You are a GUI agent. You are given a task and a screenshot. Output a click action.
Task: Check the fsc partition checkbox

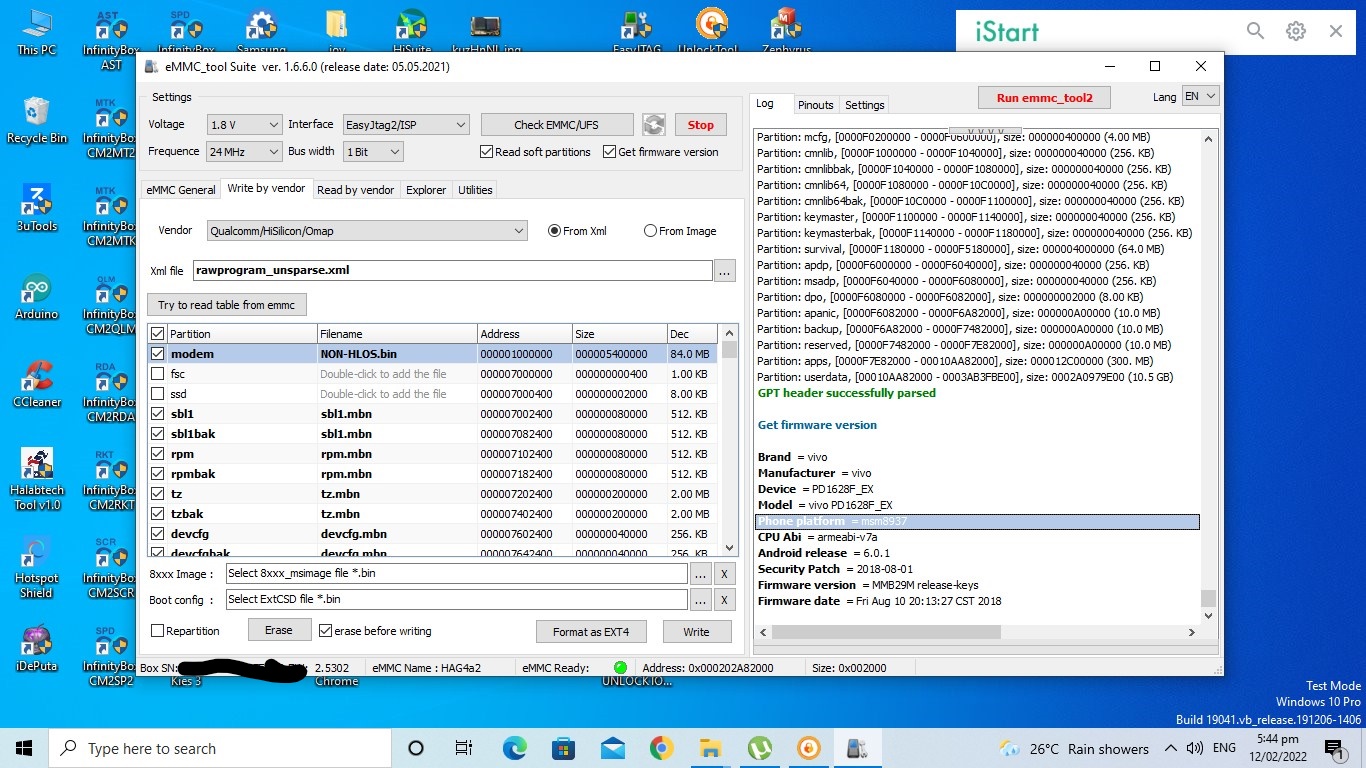point(157,374)
